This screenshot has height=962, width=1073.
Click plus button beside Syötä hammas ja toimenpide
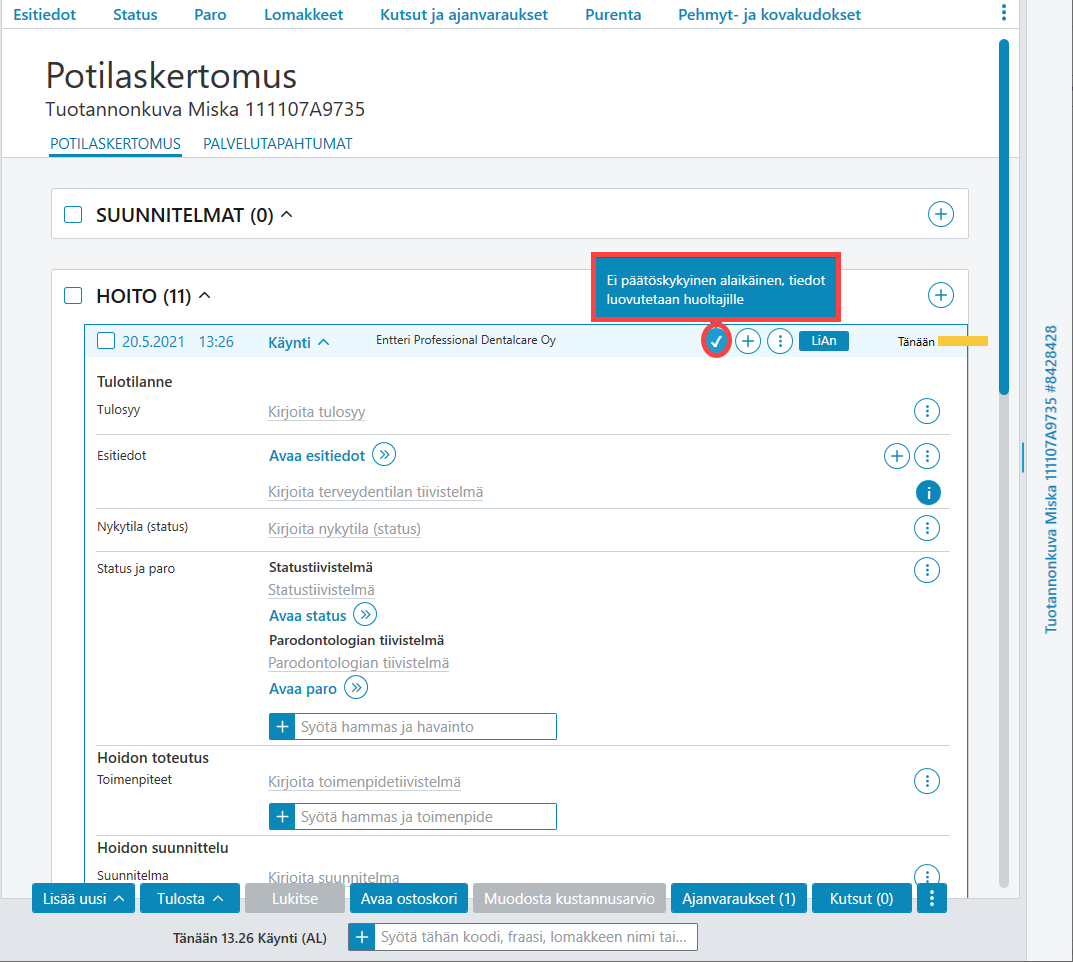coord(282,816)
